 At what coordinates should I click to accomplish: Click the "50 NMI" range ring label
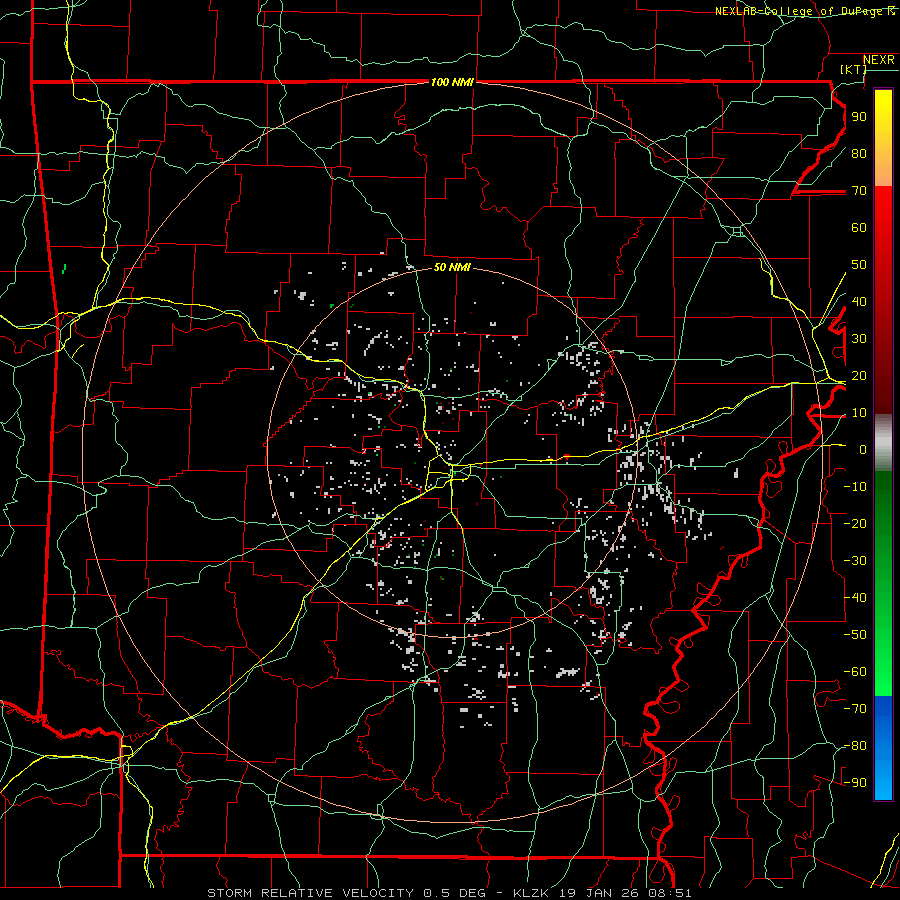[x=452, y=267]
